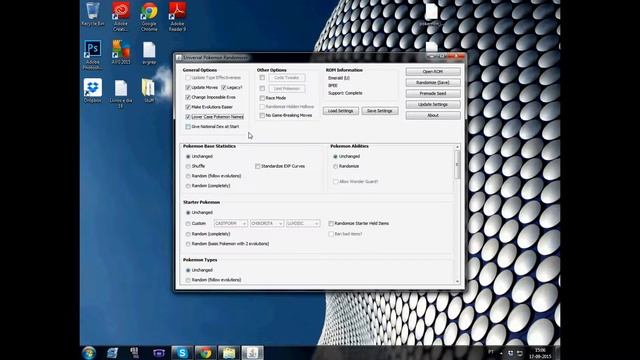The height and width of the screenshot is (360, 640).
Task: Check Randomize Starter Held Items
Action: pyautogui.click(x=331, y=223)
